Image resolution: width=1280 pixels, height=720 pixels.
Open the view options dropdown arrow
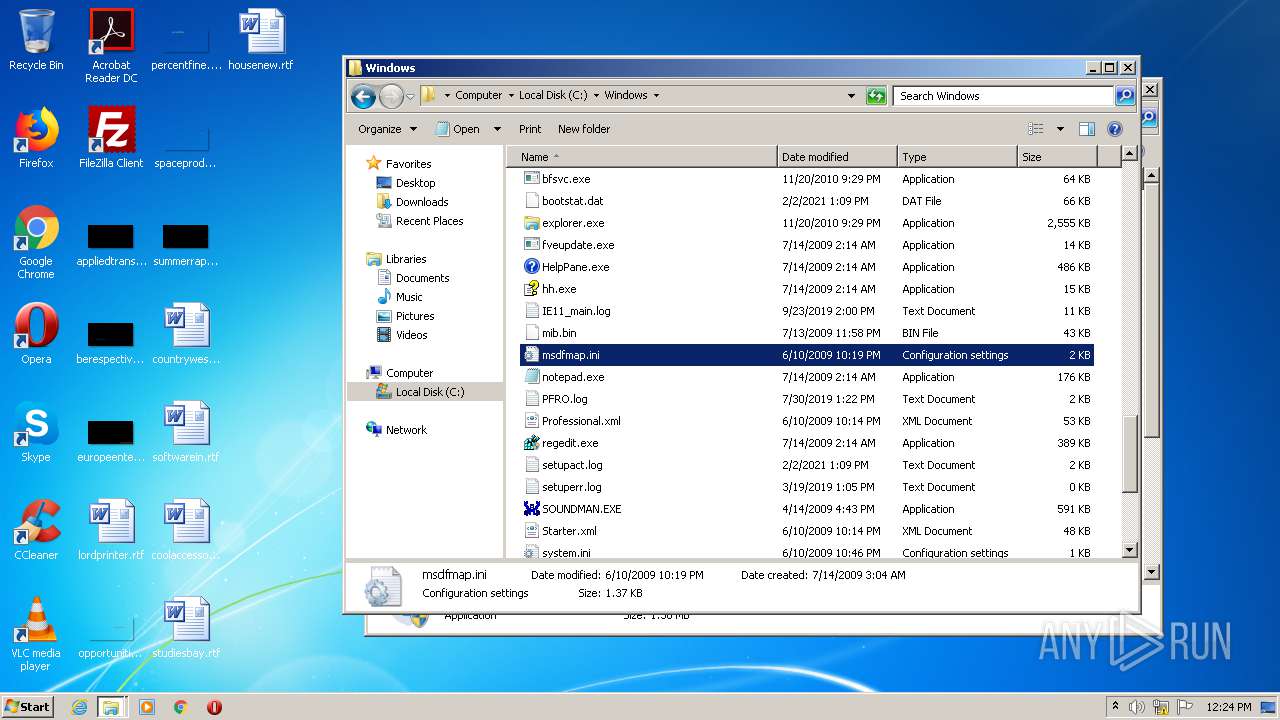(x=1060, y=129)
